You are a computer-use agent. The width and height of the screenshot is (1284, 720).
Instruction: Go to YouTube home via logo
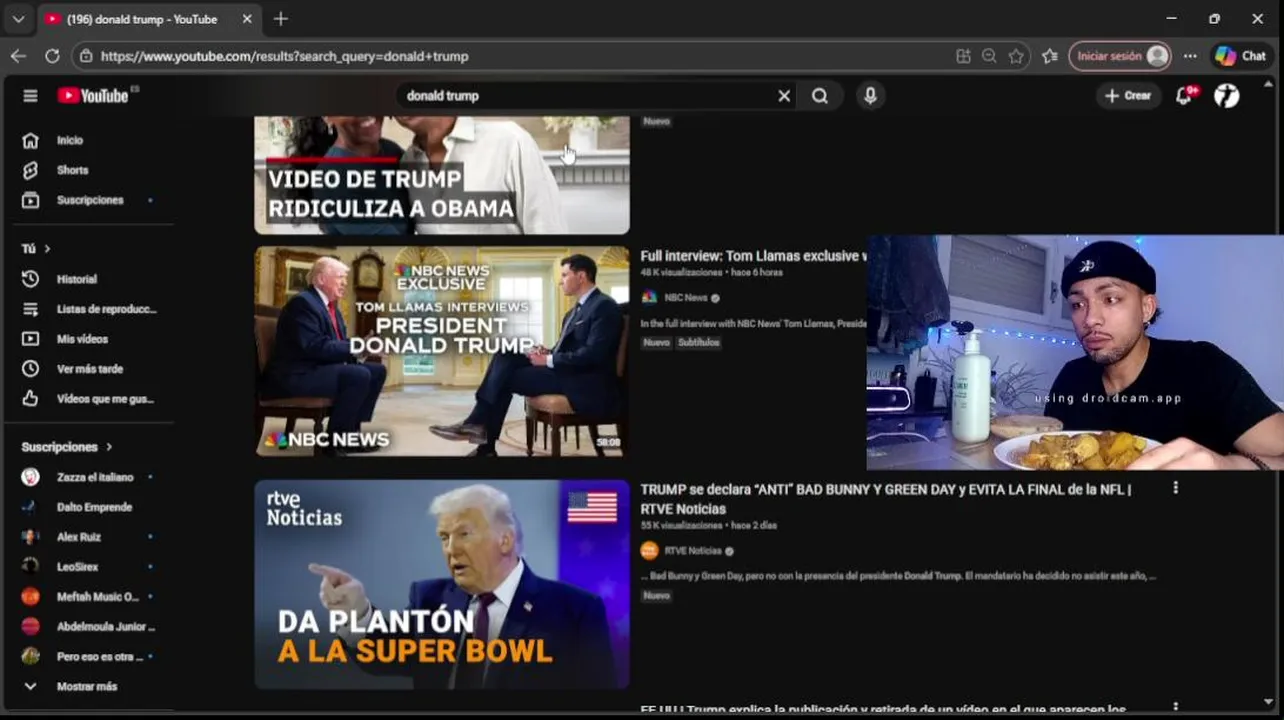(x=93, y=96)
